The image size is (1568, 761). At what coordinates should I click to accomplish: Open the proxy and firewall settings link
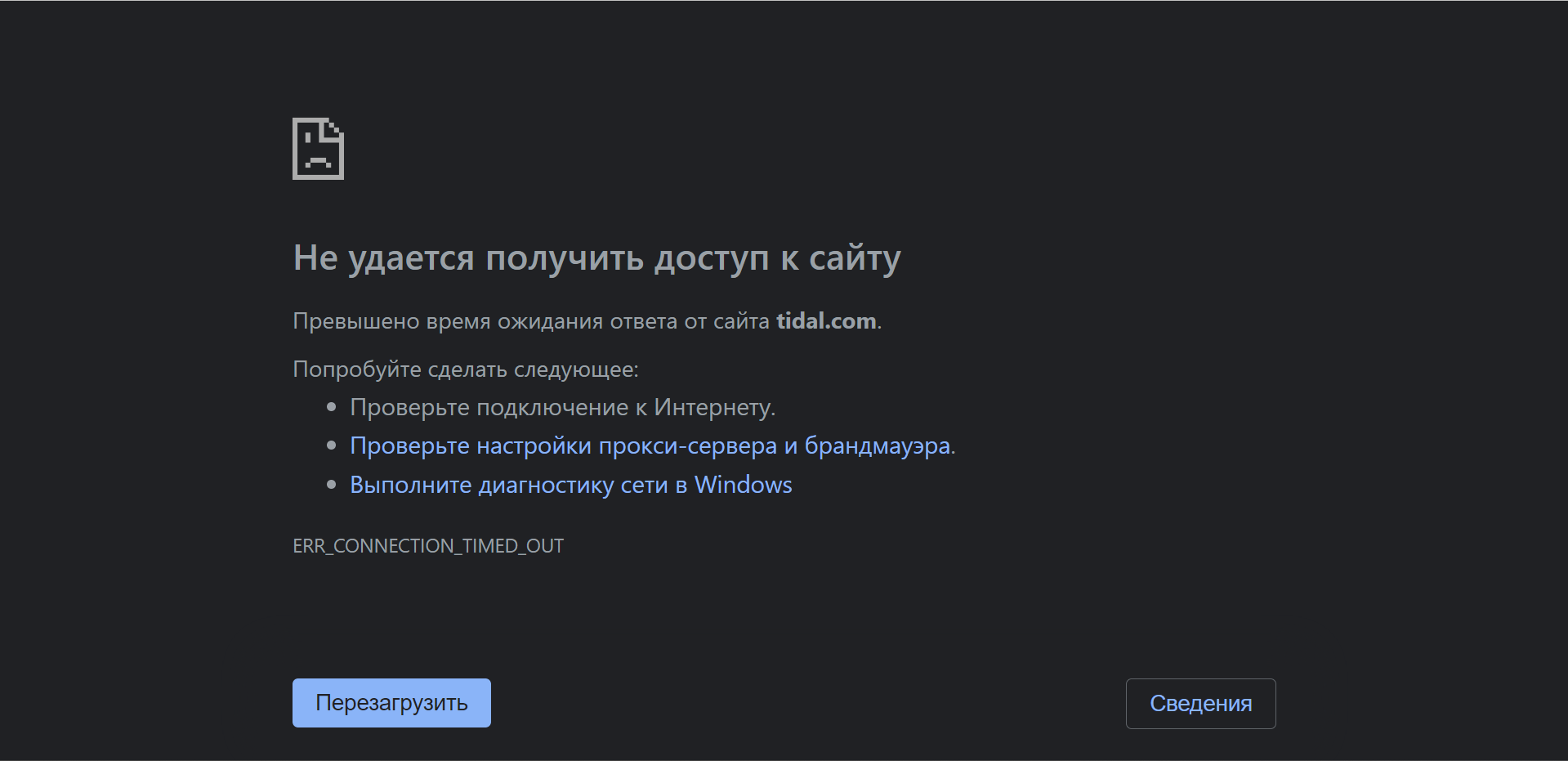(x=650, y=446)
